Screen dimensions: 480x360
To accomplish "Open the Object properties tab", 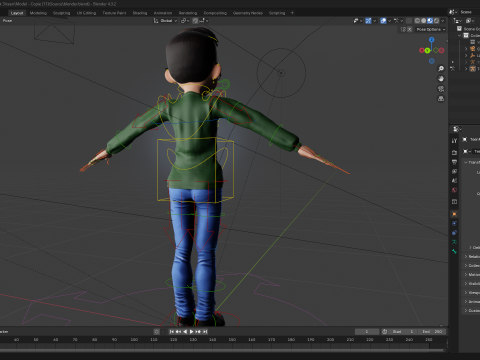I will coord(454,214).
